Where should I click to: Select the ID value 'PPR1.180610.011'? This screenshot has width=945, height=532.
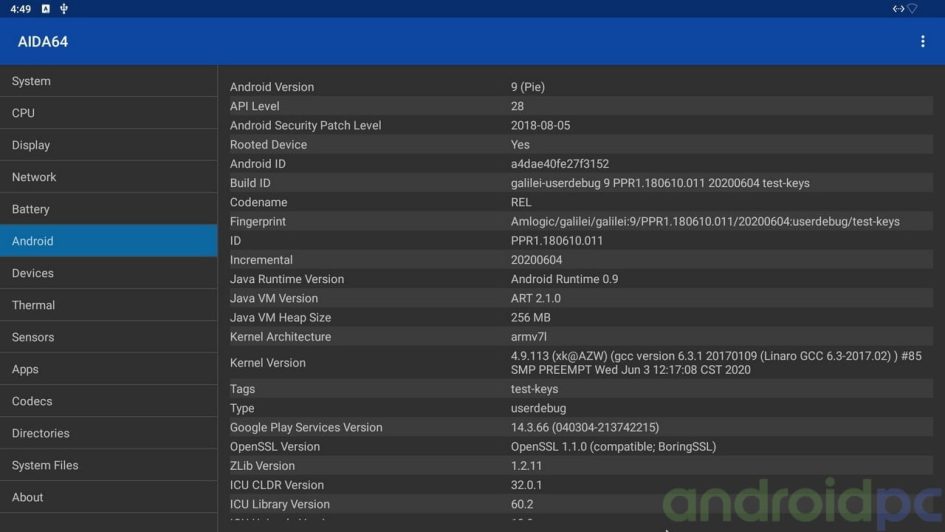click(x=557, y=241)
